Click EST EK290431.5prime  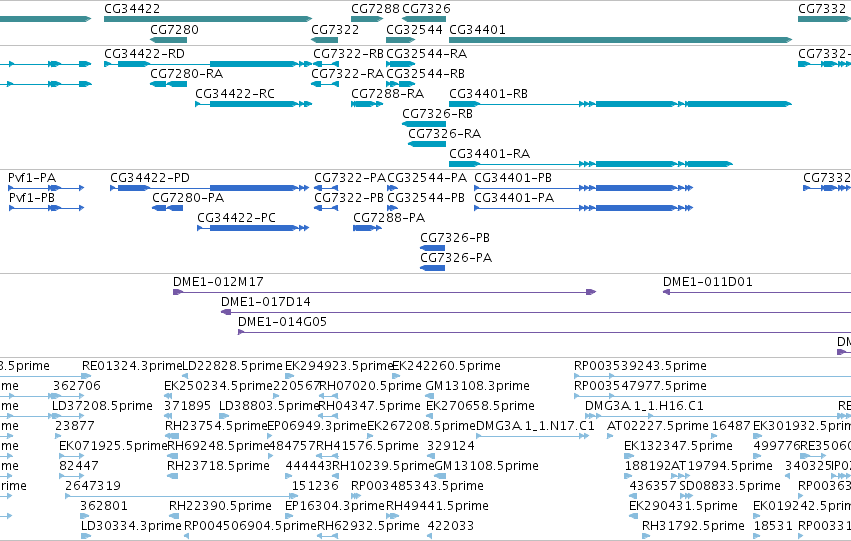tap(683, 507)
